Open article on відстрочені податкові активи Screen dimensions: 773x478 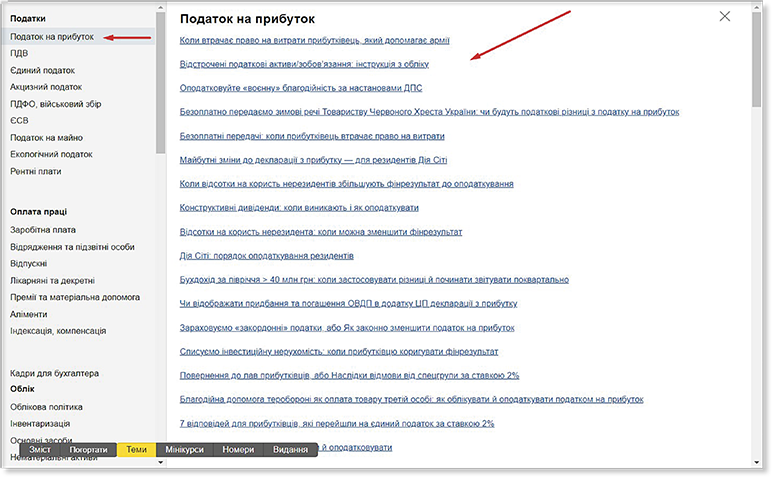303,63
